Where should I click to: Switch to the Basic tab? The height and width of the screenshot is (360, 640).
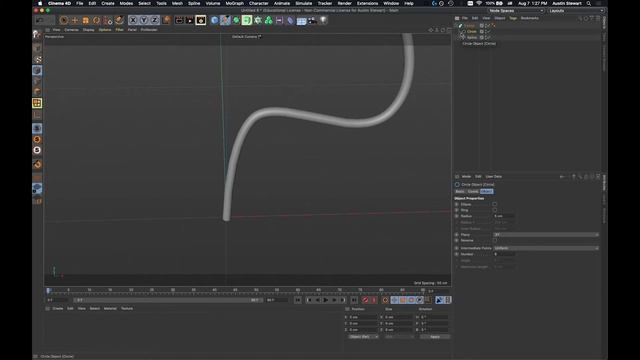click(460, 191)
